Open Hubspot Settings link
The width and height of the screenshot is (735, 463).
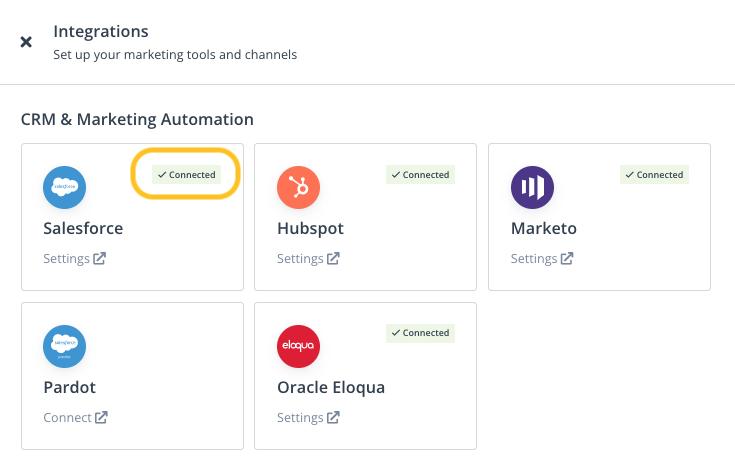300,259
